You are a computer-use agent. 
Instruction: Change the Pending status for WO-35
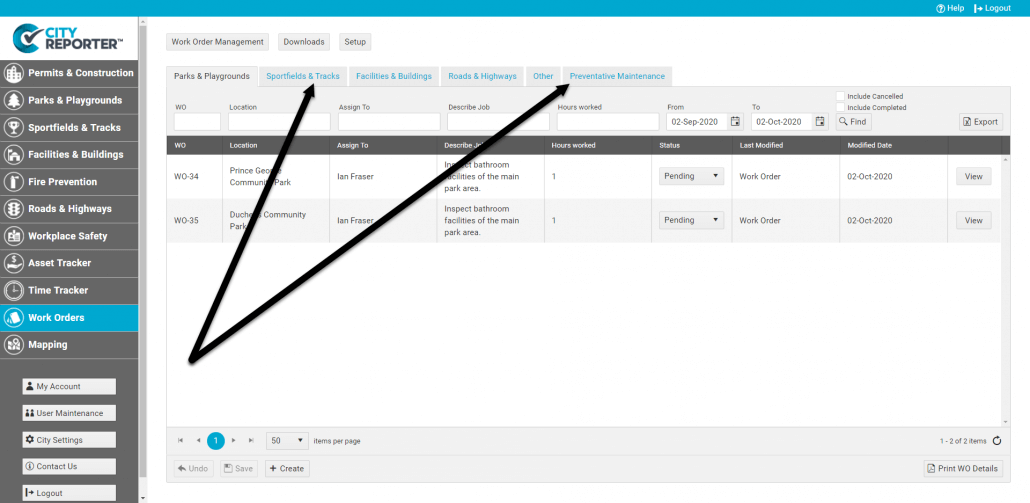(x=691, y=220)
